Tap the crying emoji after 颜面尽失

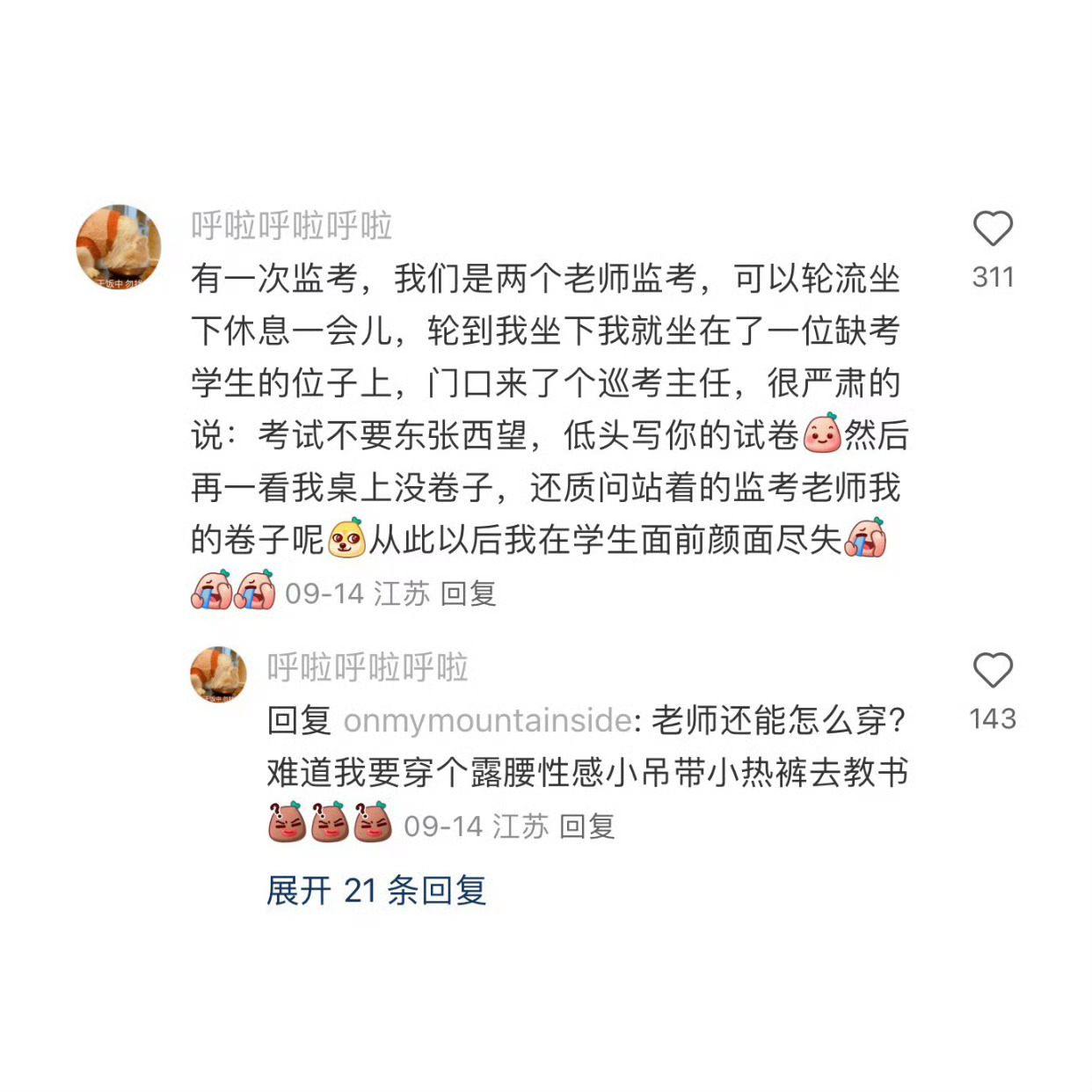tap(865, 538)
